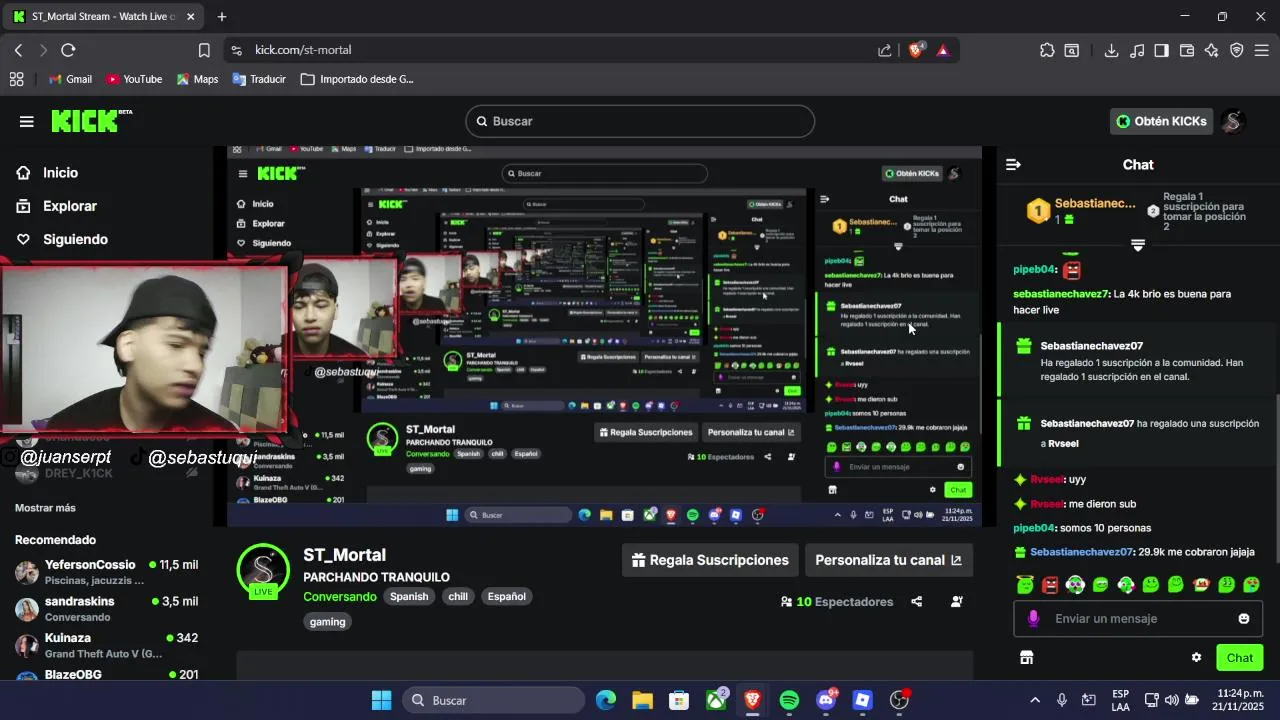Click the address bar URL kick.com/st-mortal

(303, 50)
